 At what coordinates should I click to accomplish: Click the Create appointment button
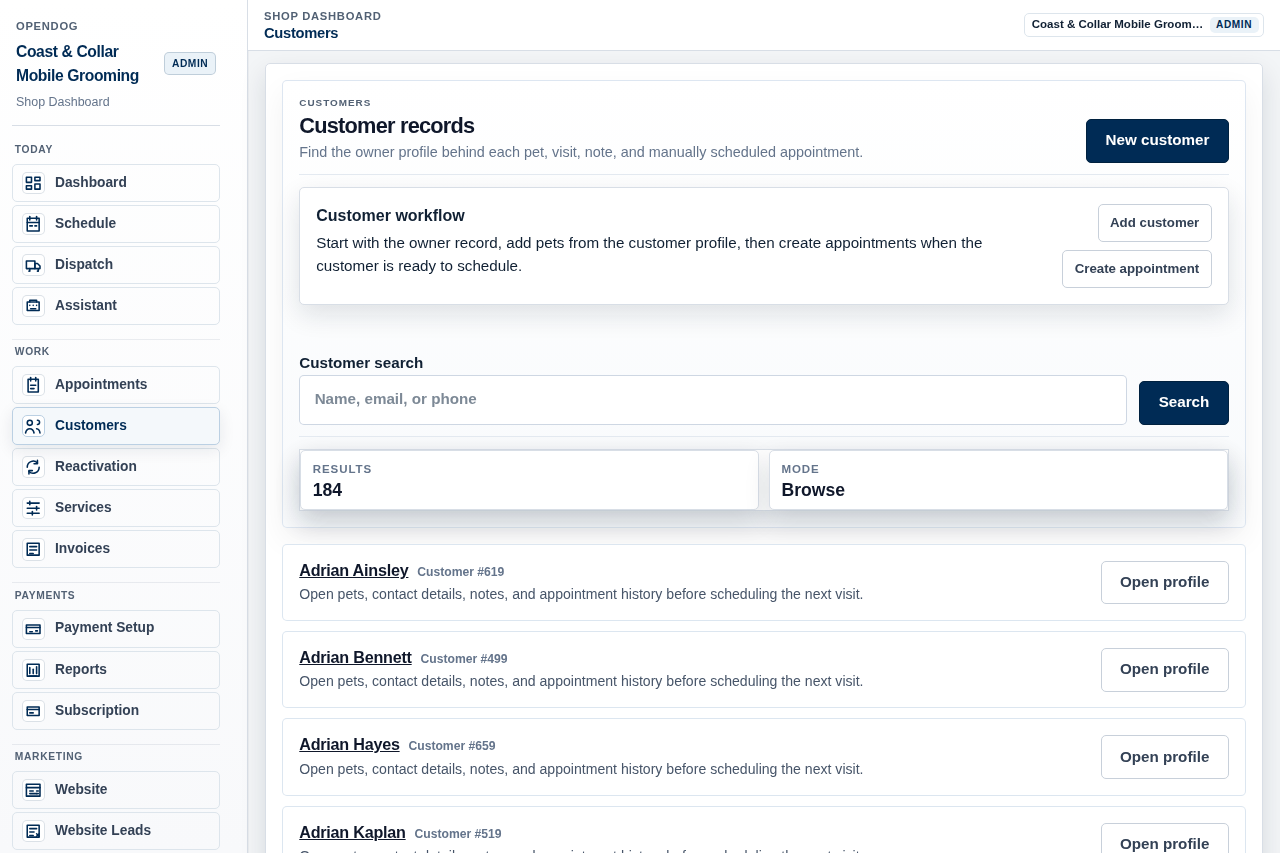click(1136, 269)
